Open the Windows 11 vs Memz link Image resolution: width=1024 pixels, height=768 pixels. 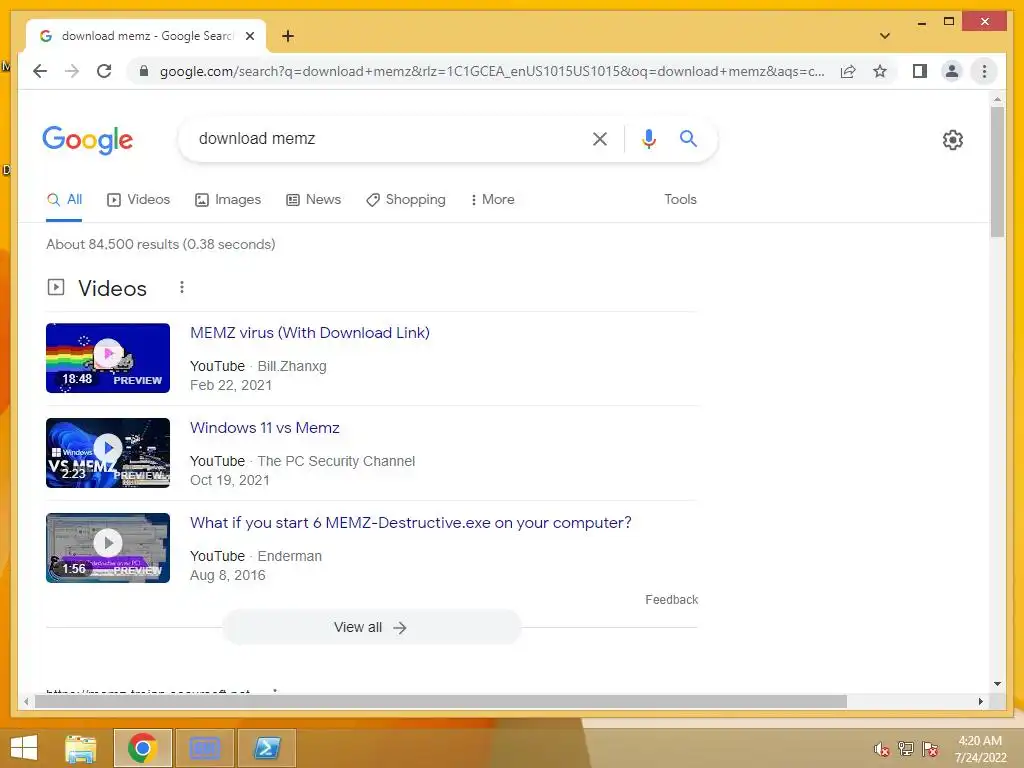(x=264, y=428)
